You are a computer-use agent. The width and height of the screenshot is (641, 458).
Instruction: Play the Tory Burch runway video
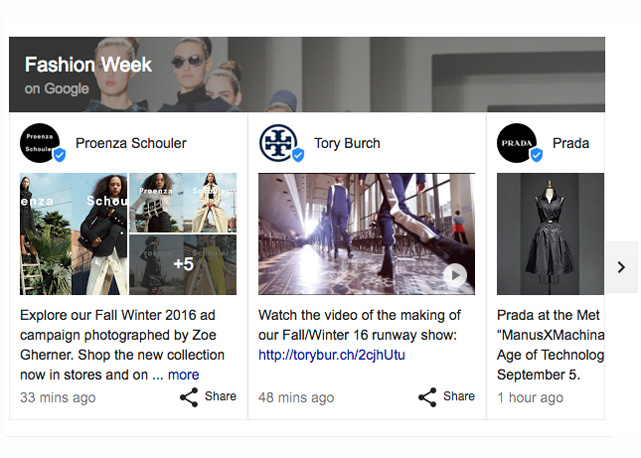(455, 275)
